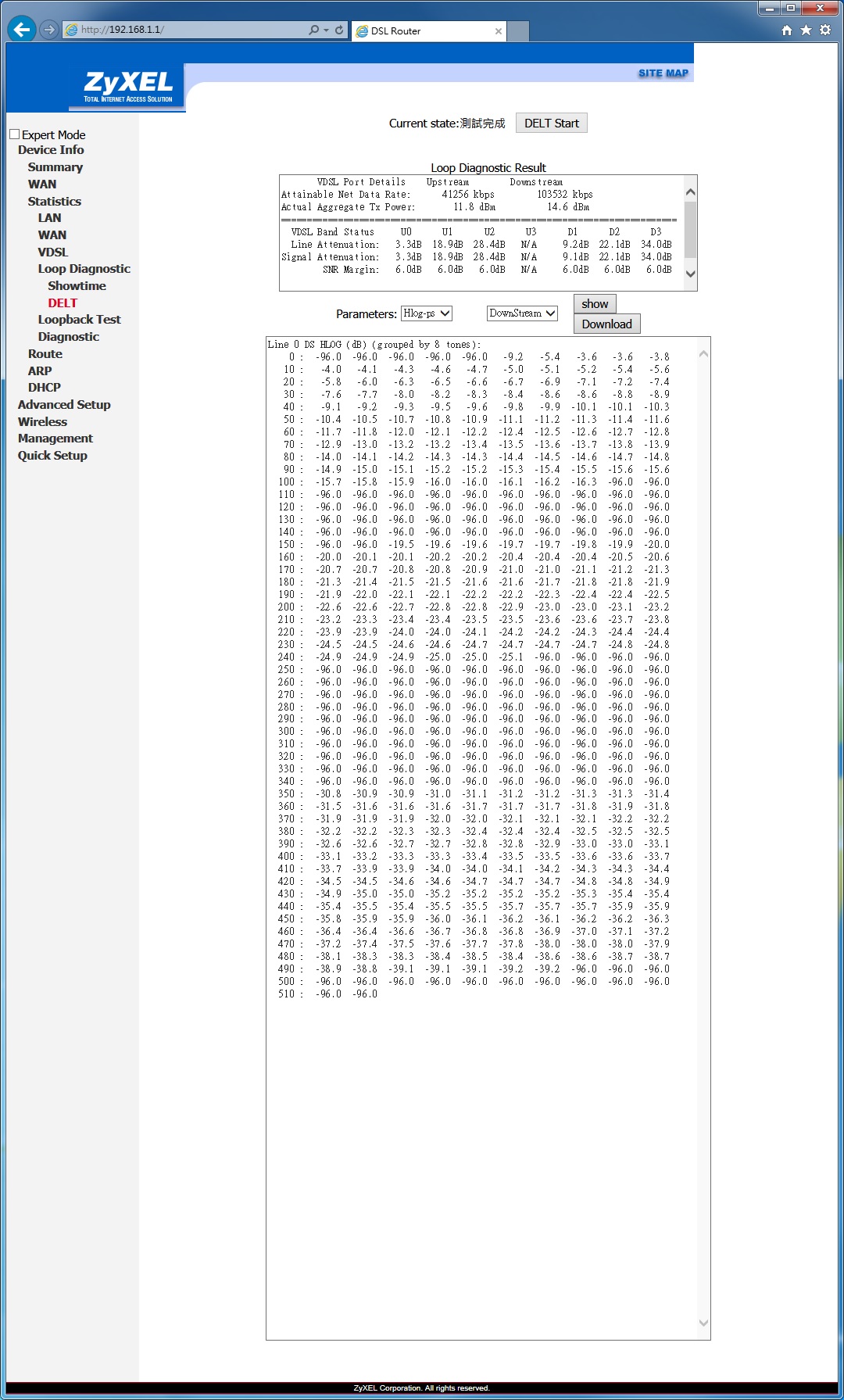
Task: Click the DELT Start button
Action: click(x=552, y=124)
